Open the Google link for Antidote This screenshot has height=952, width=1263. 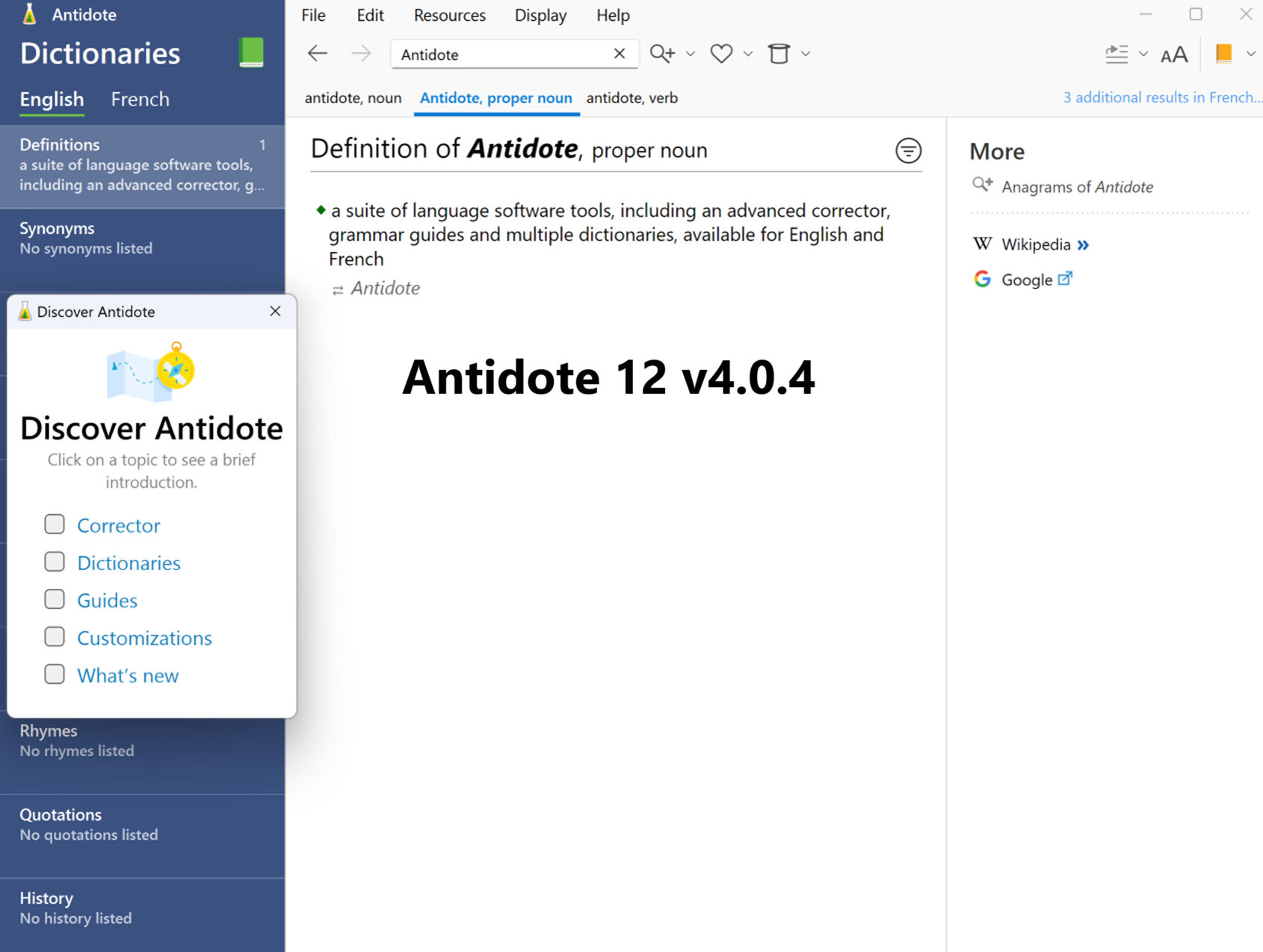click(x=1028, y=279)
